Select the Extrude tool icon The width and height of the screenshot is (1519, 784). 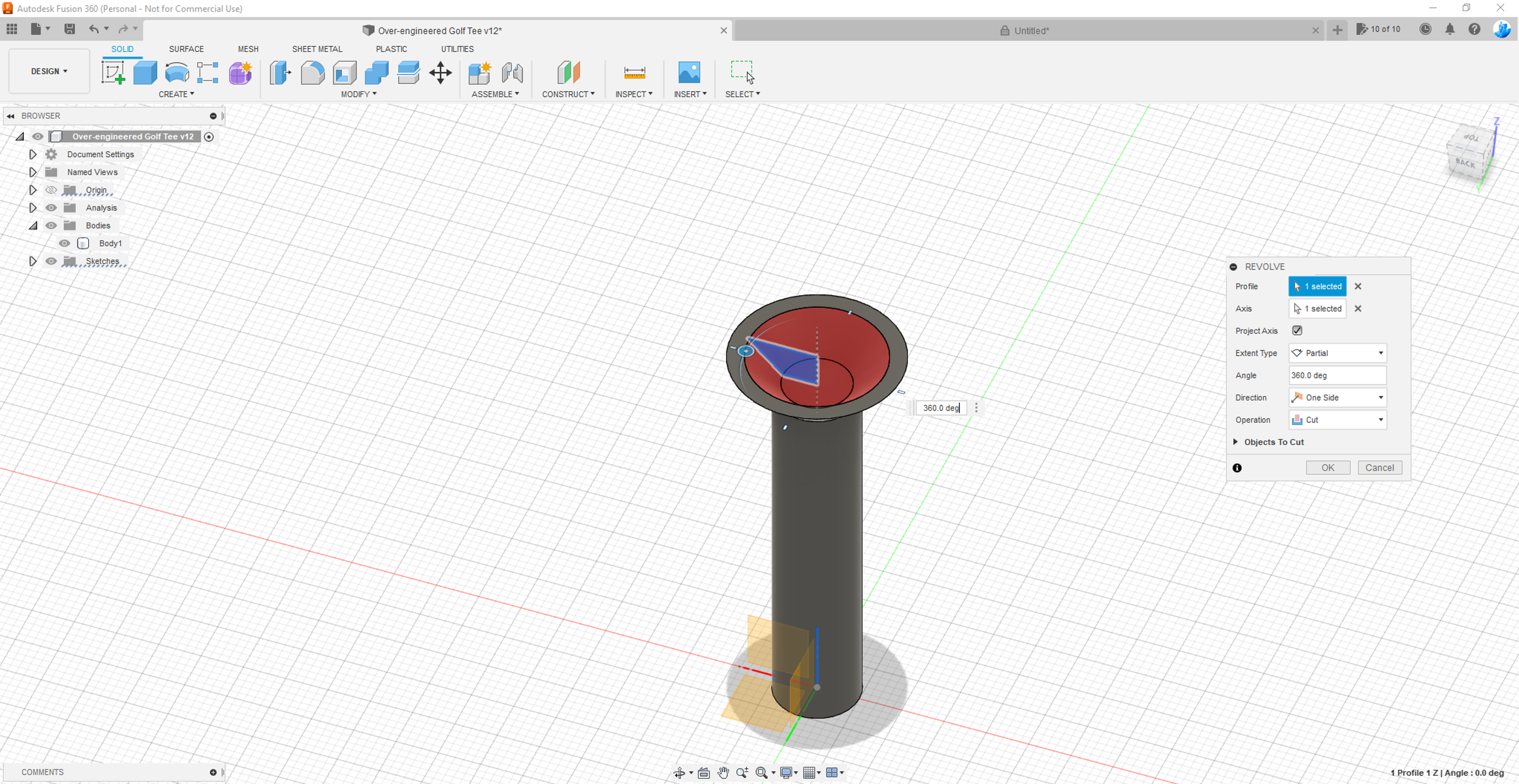point(145,72)
